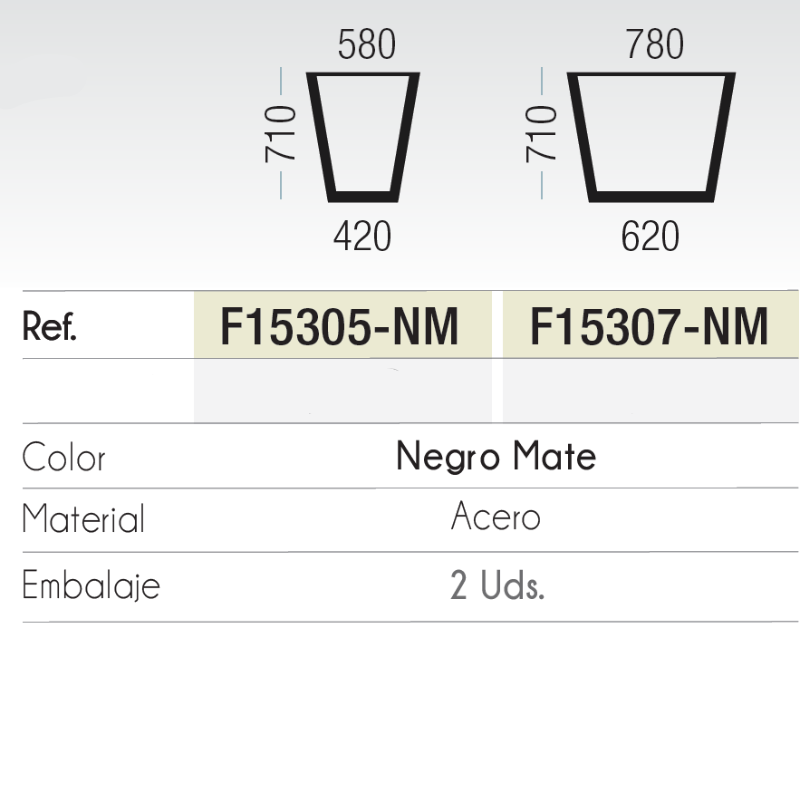The width and height of the screenshot is (800, 800).
Task: Select the 620 bottom width dimension
Action: pos(650,237)
